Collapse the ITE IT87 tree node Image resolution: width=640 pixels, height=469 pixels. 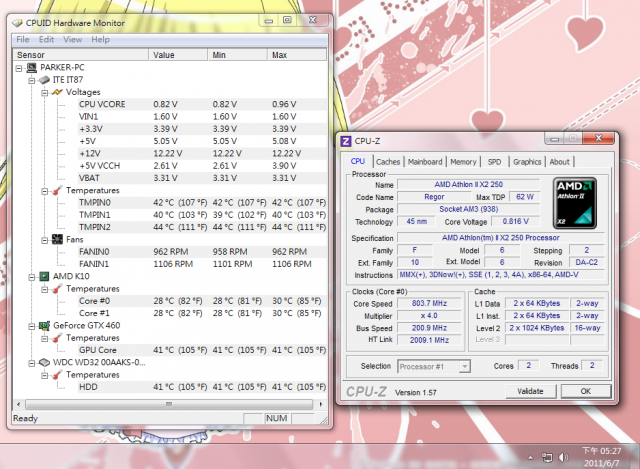click(32, 80)
